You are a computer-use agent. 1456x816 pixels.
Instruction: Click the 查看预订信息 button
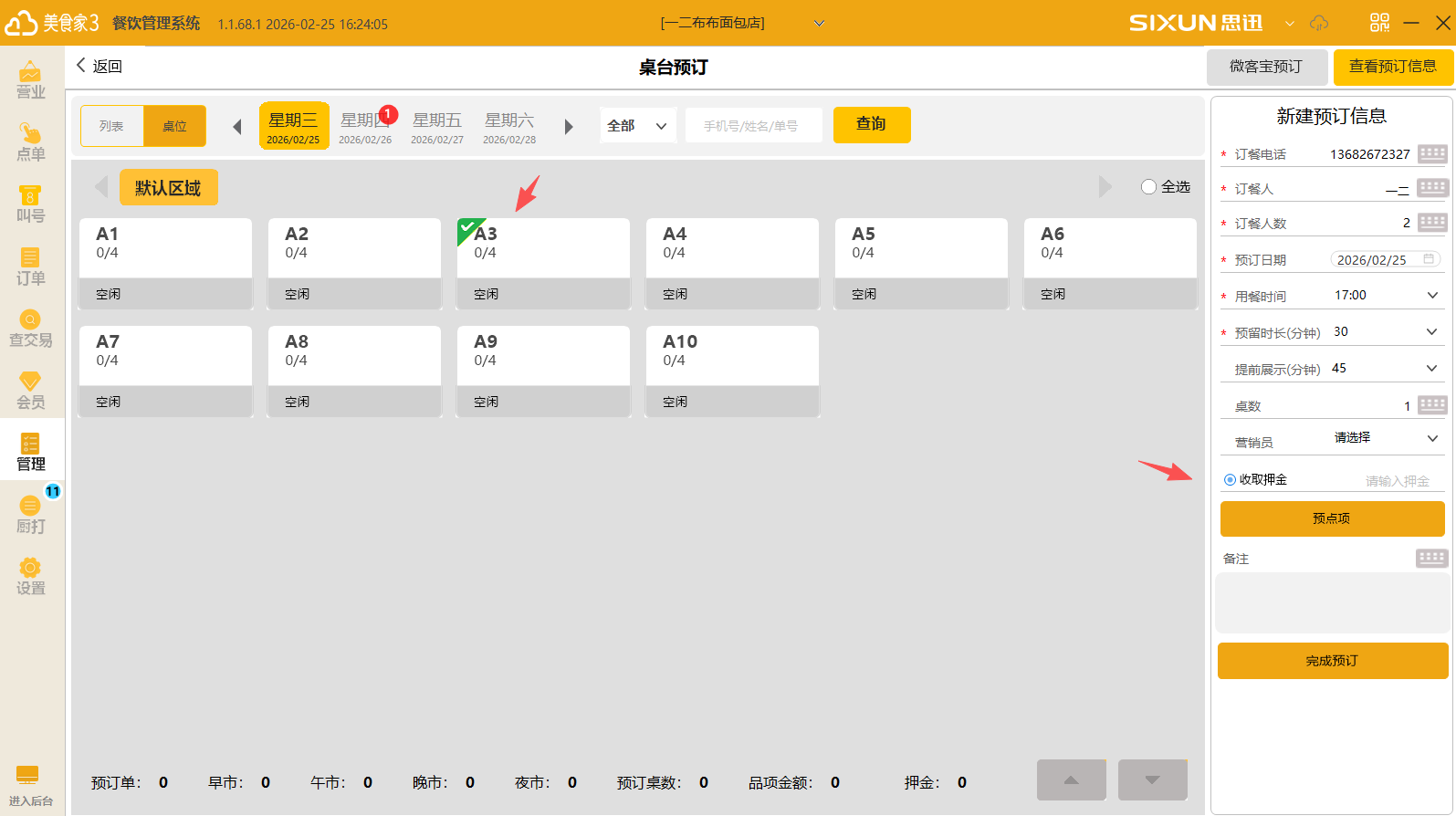click(x=1392, y=67)
